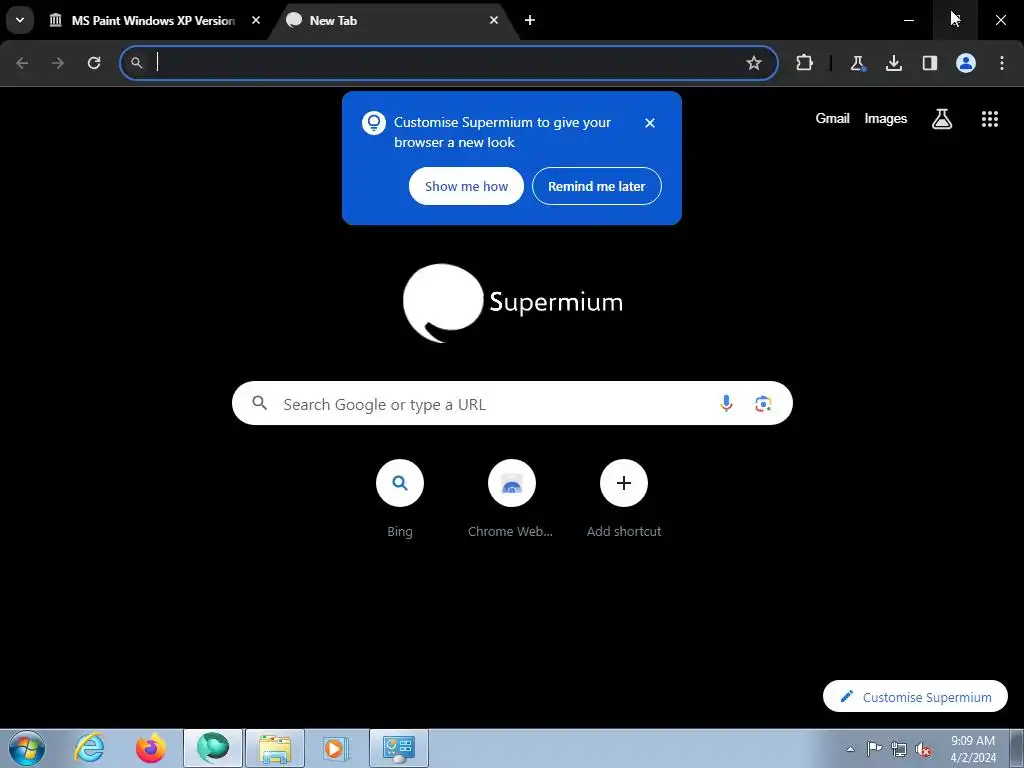Open the Action Center flag icon

(x=874, y=749)
